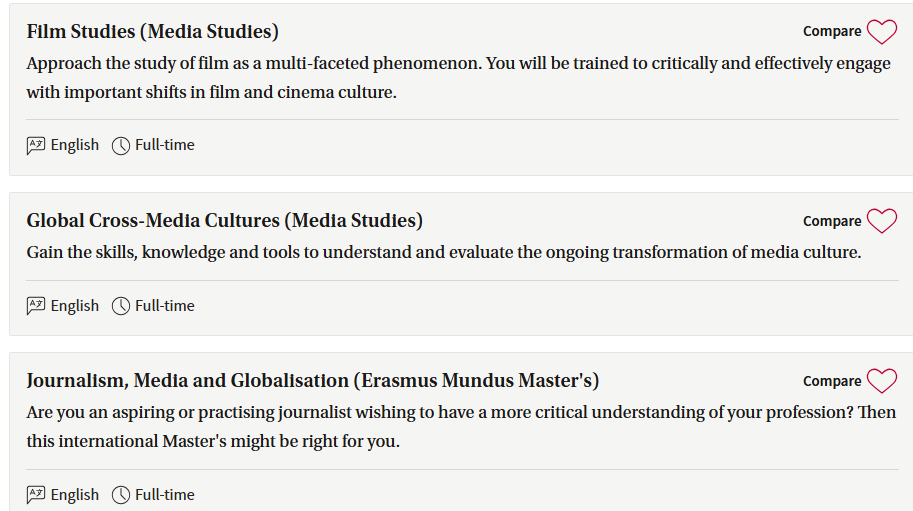Screen dimensions: 913x511
Task: Toggle Compare for Journalism, Media and Globalisation
Action: point(832,381)
